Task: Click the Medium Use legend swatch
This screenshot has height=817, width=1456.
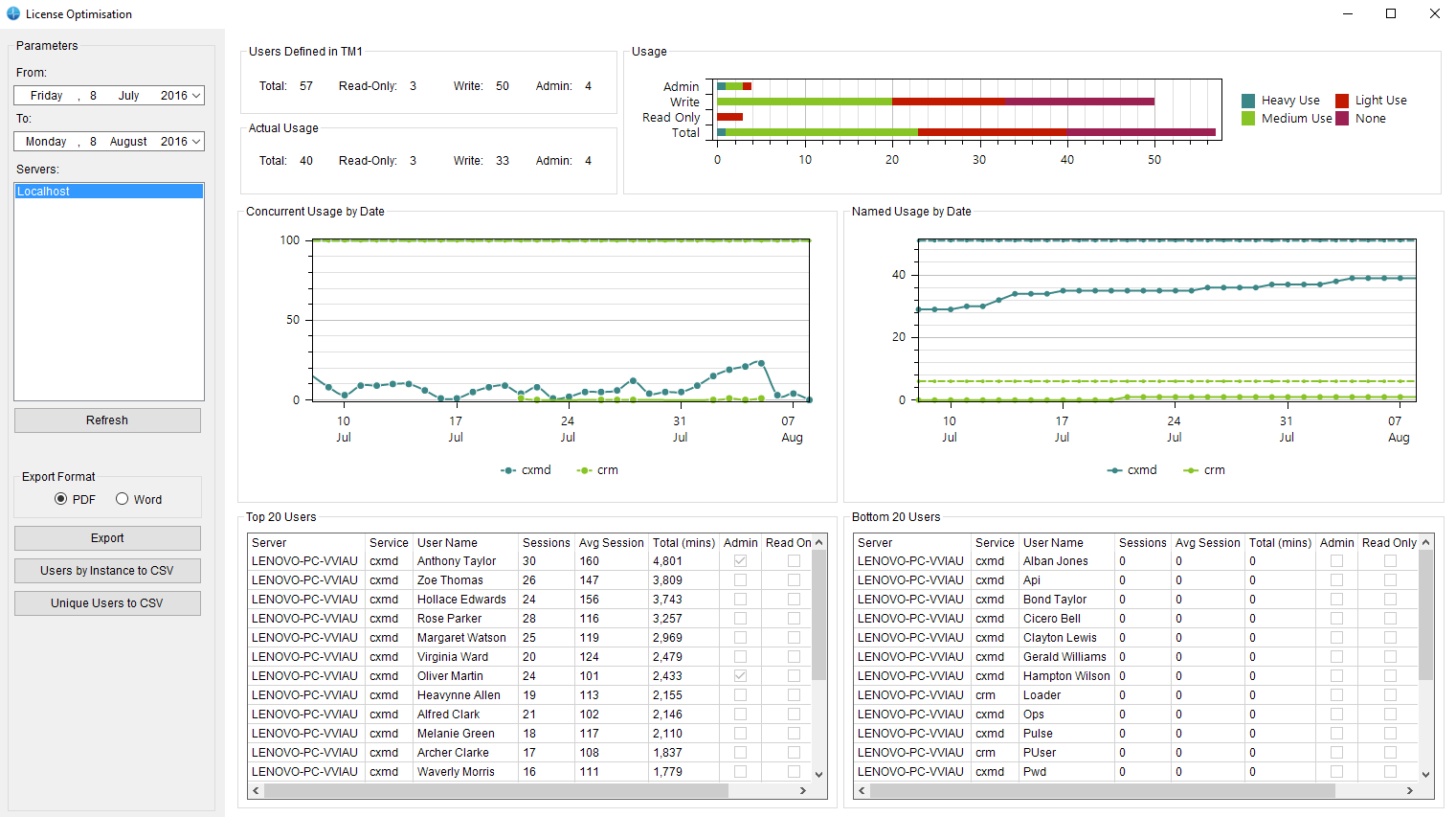Action: pyautogui.click(x=1246, y=118)
